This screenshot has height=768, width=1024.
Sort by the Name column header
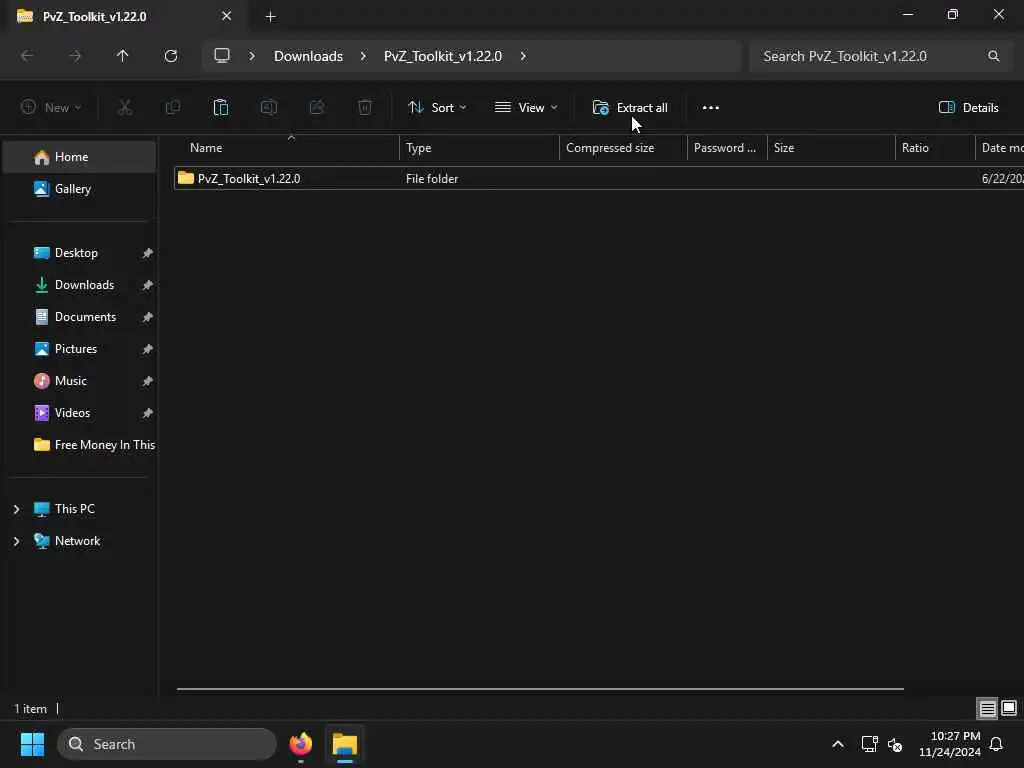287,148
